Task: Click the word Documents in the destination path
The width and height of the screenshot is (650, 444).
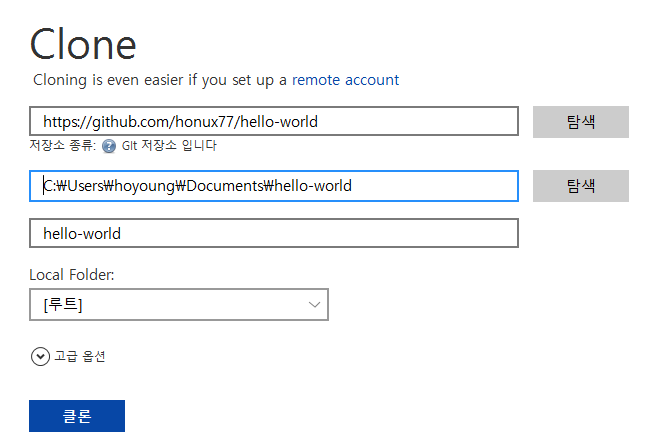Action: point(225,186)
